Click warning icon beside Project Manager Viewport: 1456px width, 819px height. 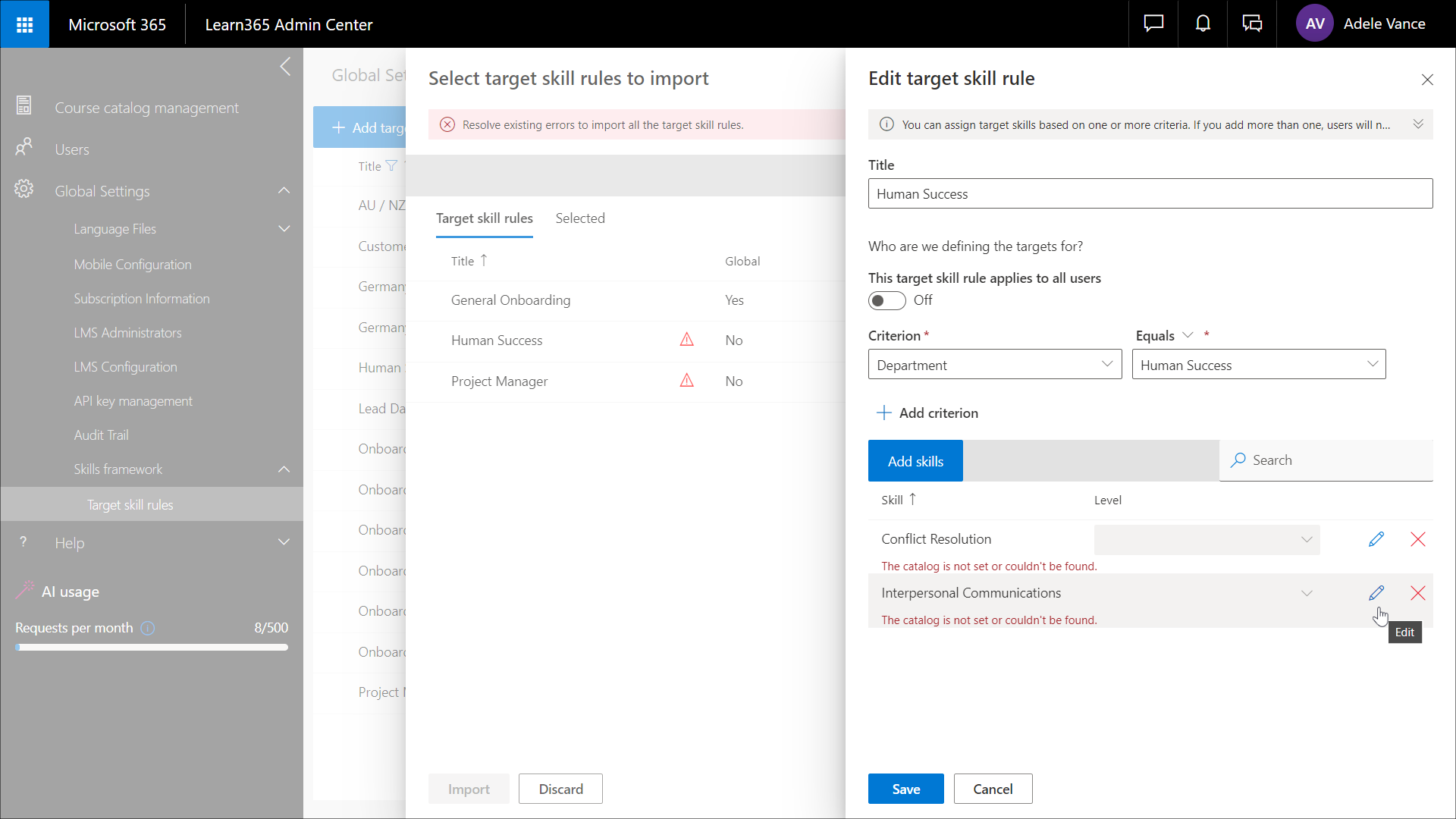tap(686, 381)
